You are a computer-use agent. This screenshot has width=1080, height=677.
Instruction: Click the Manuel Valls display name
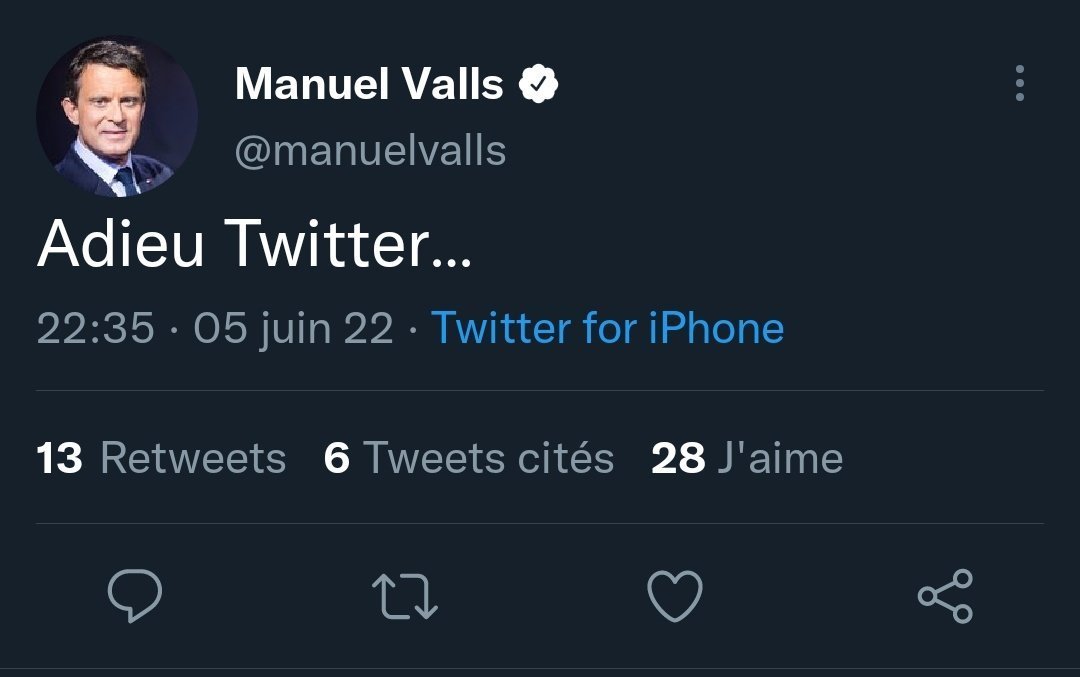[369, 85]
